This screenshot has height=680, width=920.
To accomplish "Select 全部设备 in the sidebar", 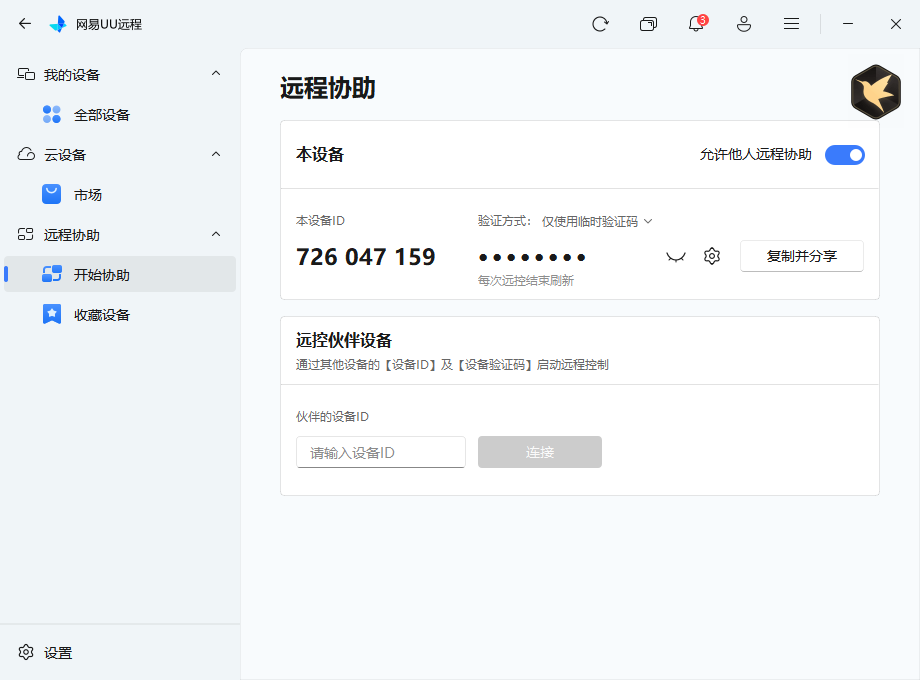I will 120,114.
